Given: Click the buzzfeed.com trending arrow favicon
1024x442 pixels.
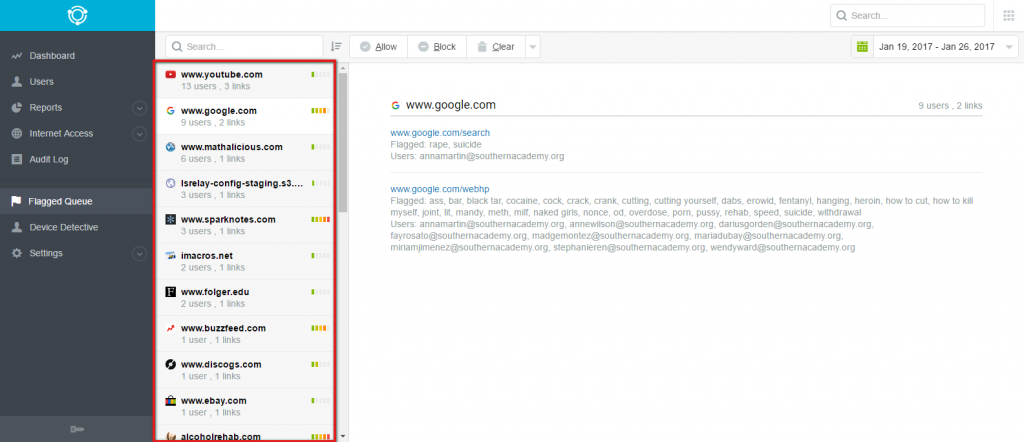Looking at the screenshot, I should coord(170,328).
